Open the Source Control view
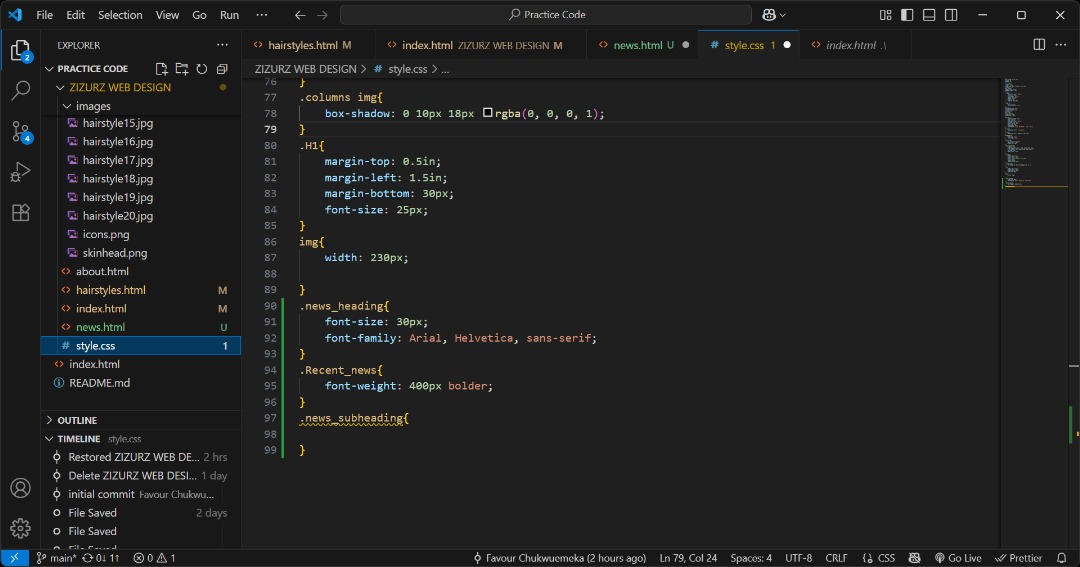This screenshot has width=1080, height=567. click(x=21, y=131)
